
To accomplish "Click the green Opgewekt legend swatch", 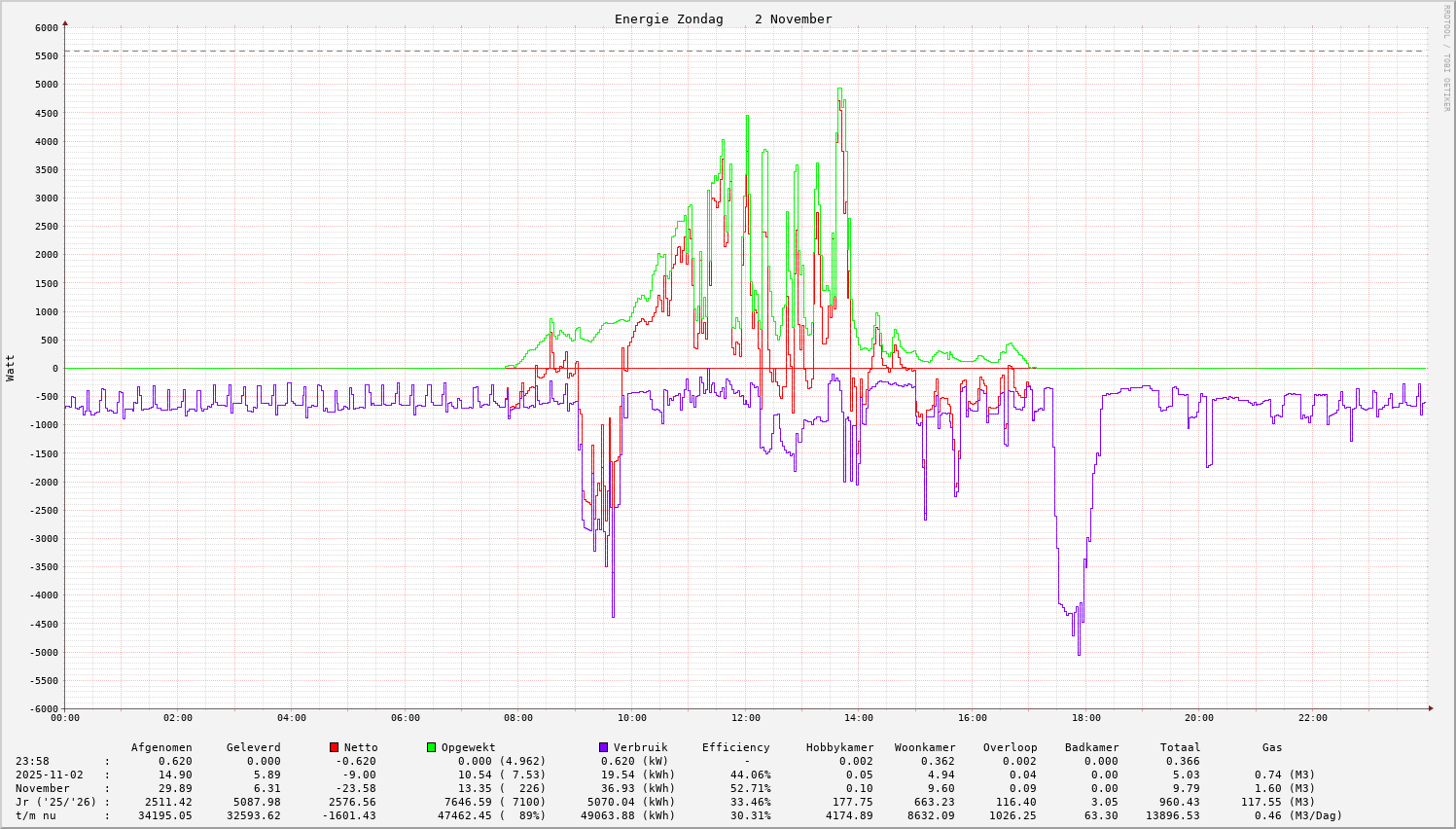I will [x=431, y=747].
